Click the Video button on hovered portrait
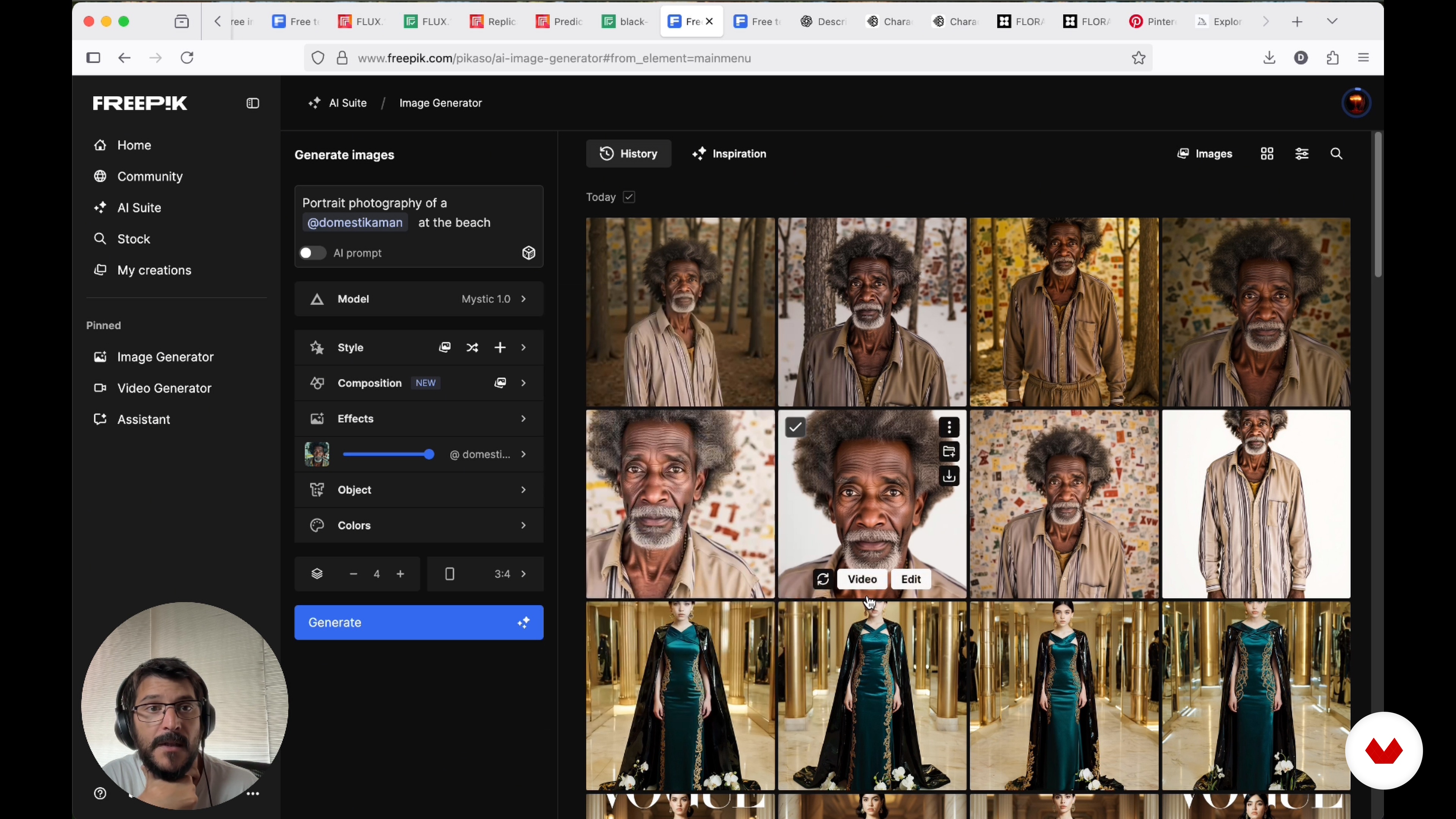The width and height of the screenshot is (1456, 819). pos(862,579)
